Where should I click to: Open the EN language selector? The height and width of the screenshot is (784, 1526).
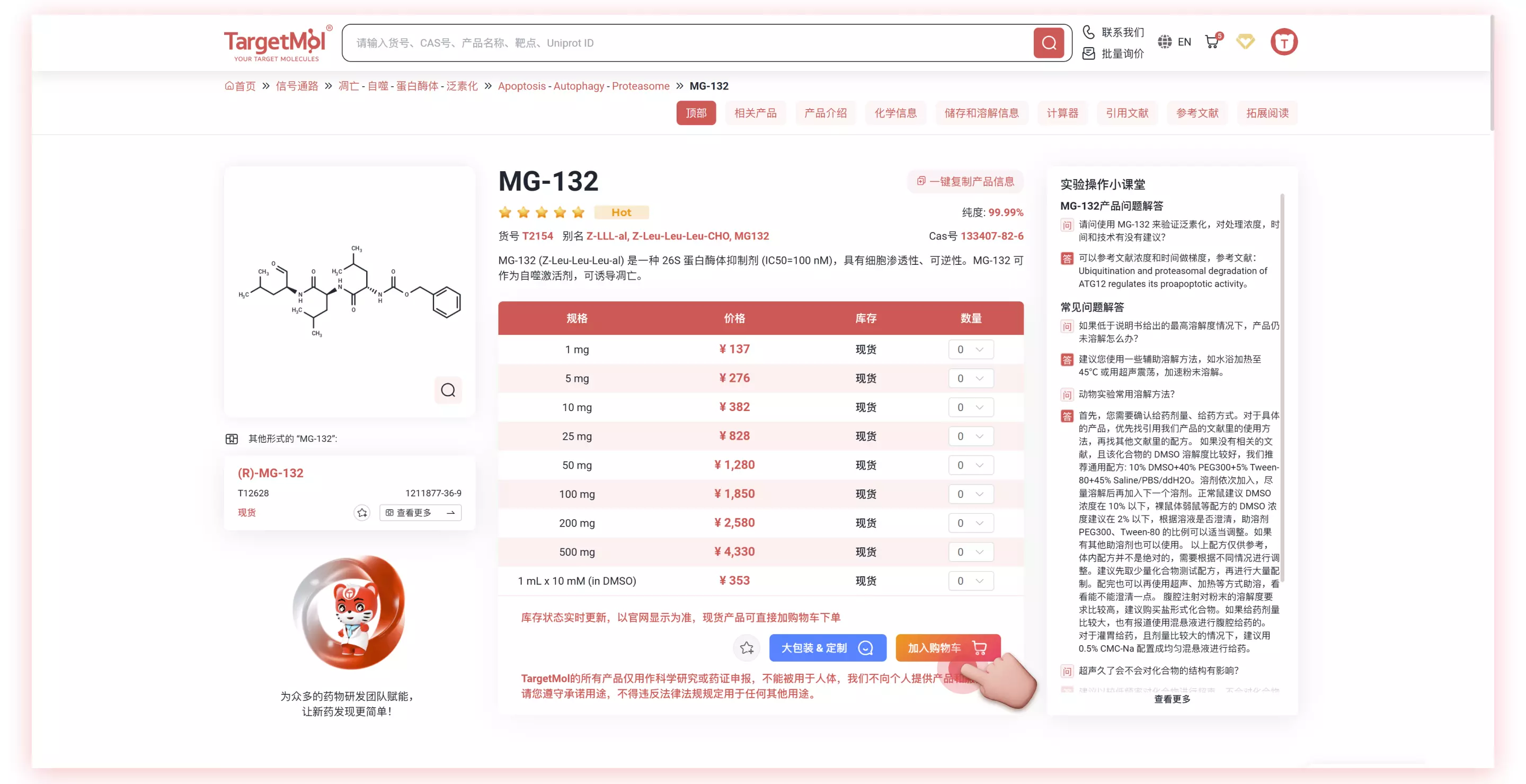pyautogui.click(x=1175, y=41)
